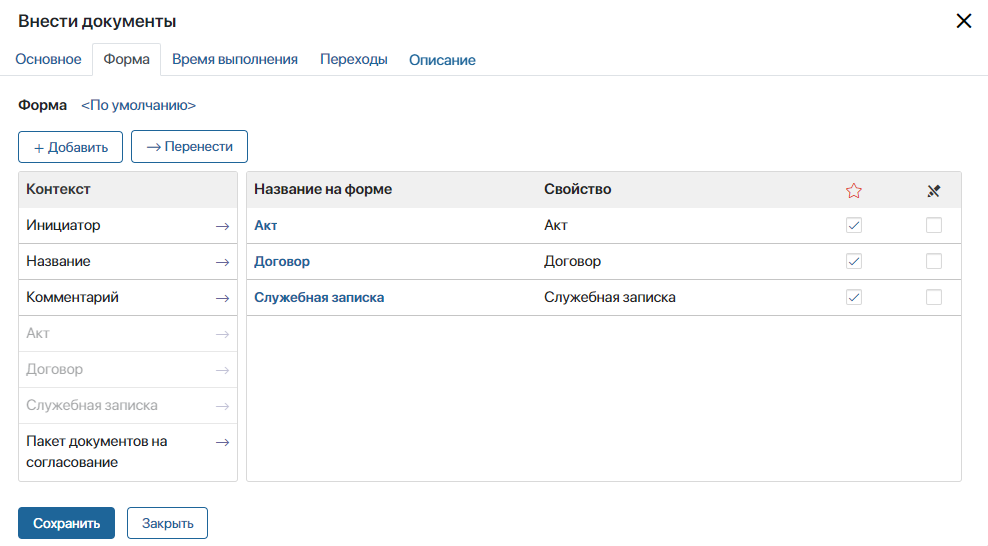This screenshot has width=988, height=546.
Task: Click Служебная записка in the Свойство column
Action: 610,297
